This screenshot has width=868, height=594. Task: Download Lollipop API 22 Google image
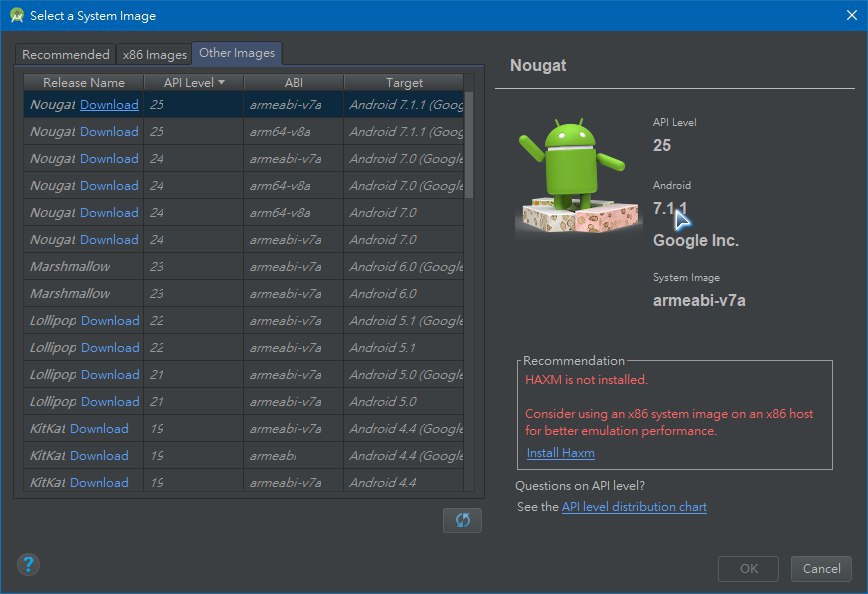tap(110, 321)
